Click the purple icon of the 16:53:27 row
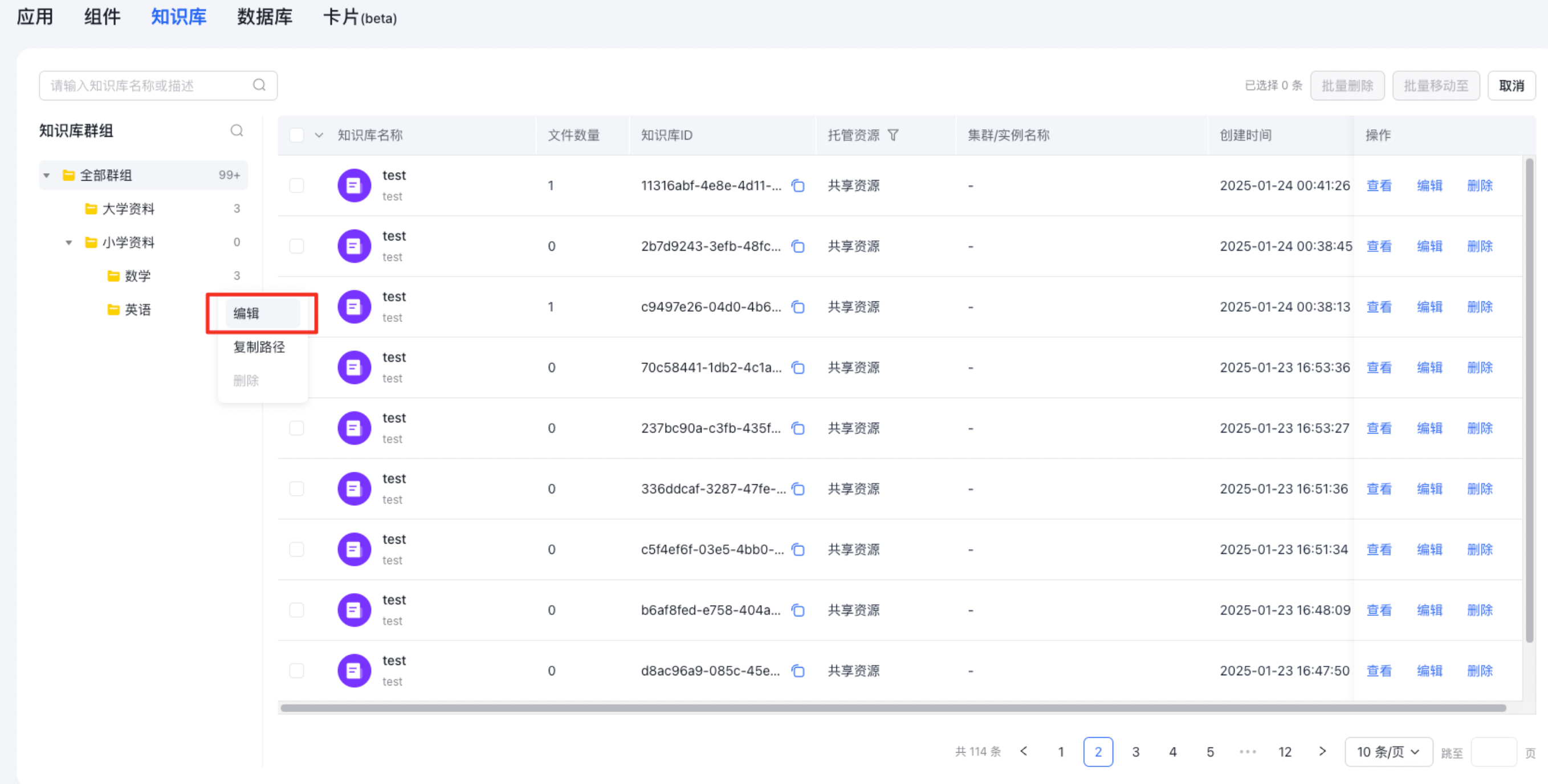Viewport: 1548px width, 784px height. [x=354, y=428]
